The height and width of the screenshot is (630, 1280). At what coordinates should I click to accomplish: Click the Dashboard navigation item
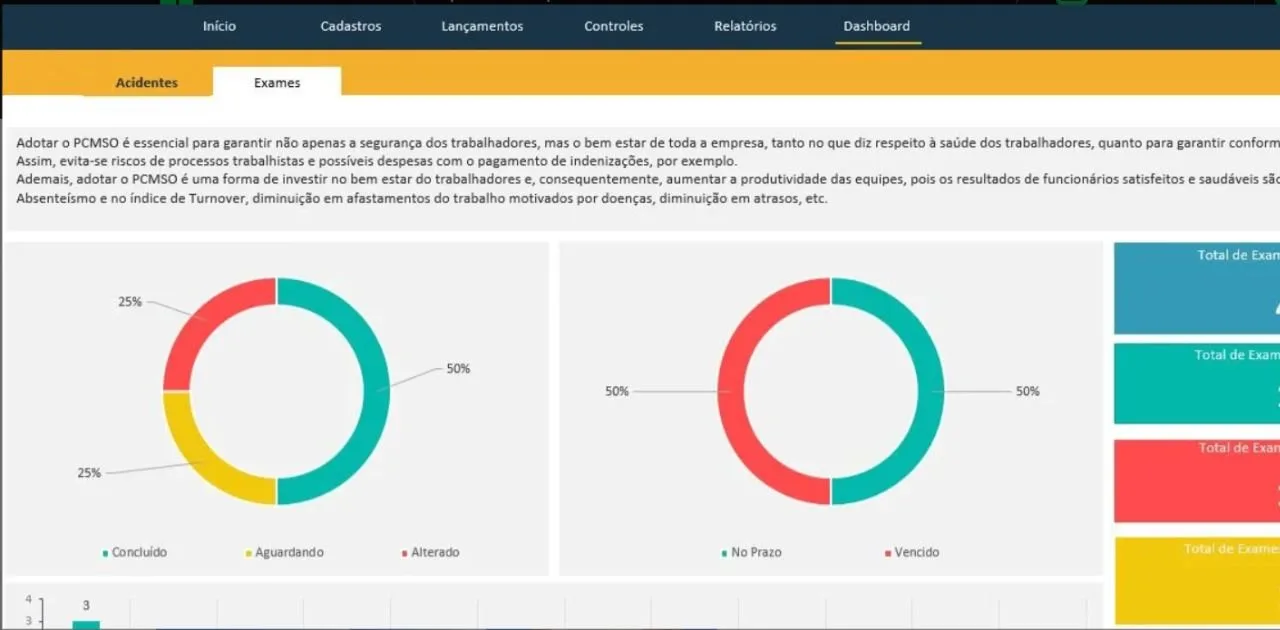click(876, 26)
